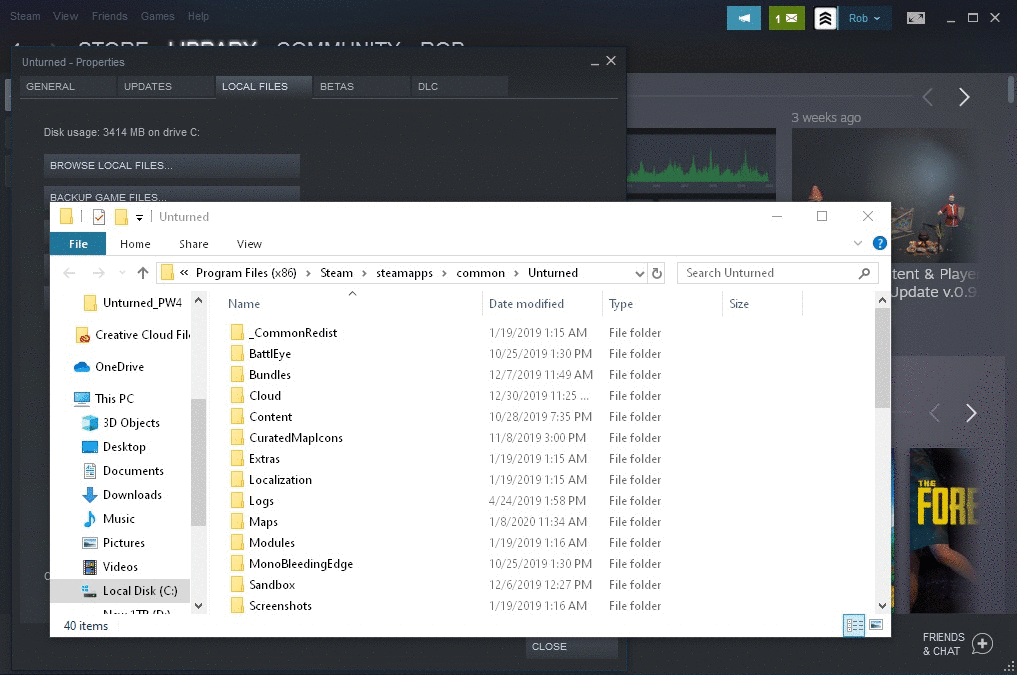
Task: Click CLOSE in the Properties dialog
Action: tap(571, 646)
